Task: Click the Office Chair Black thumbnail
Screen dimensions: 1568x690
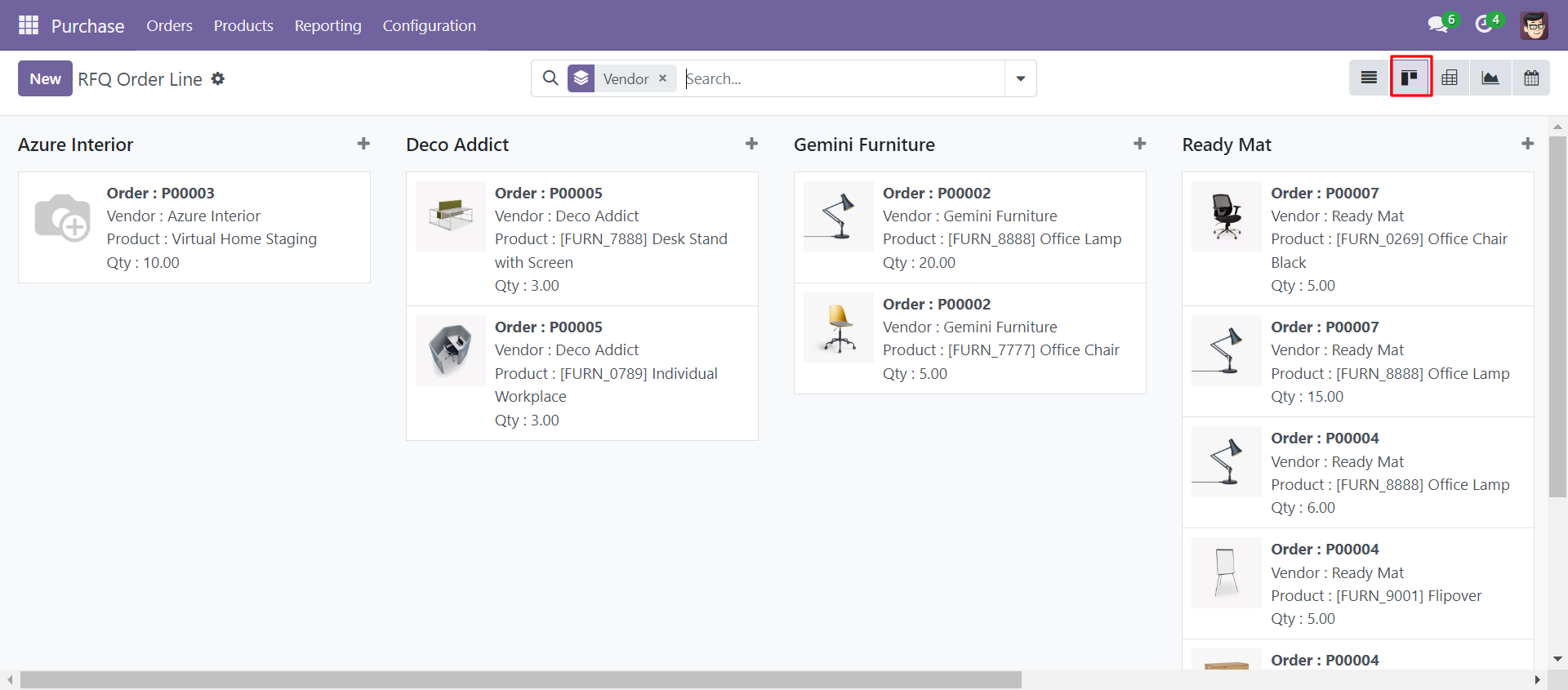Action: (x=1227, y=216)
